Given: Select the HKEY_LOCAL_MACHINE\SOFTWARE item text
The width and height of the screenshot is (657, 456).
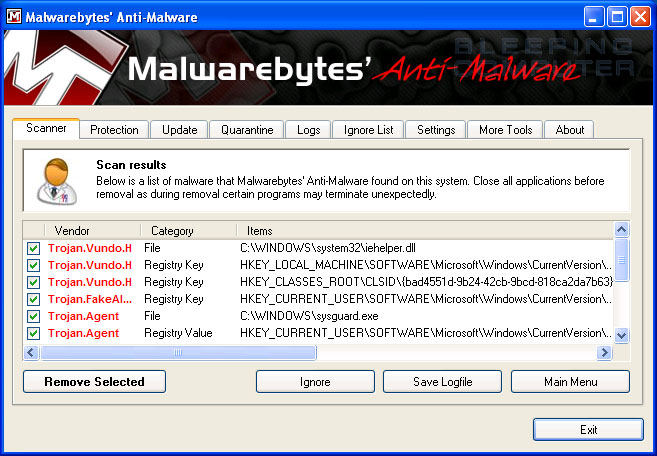Looking at the screenshot, I should [426, 265].
